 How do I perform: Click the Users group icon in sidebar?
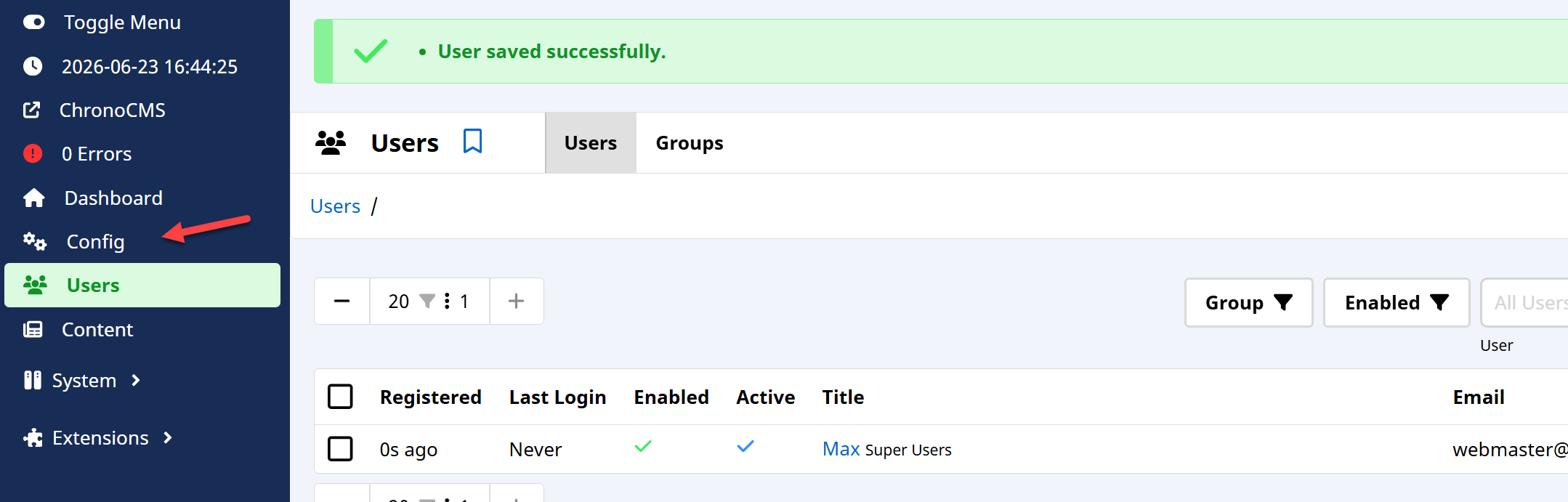[35, 285]
